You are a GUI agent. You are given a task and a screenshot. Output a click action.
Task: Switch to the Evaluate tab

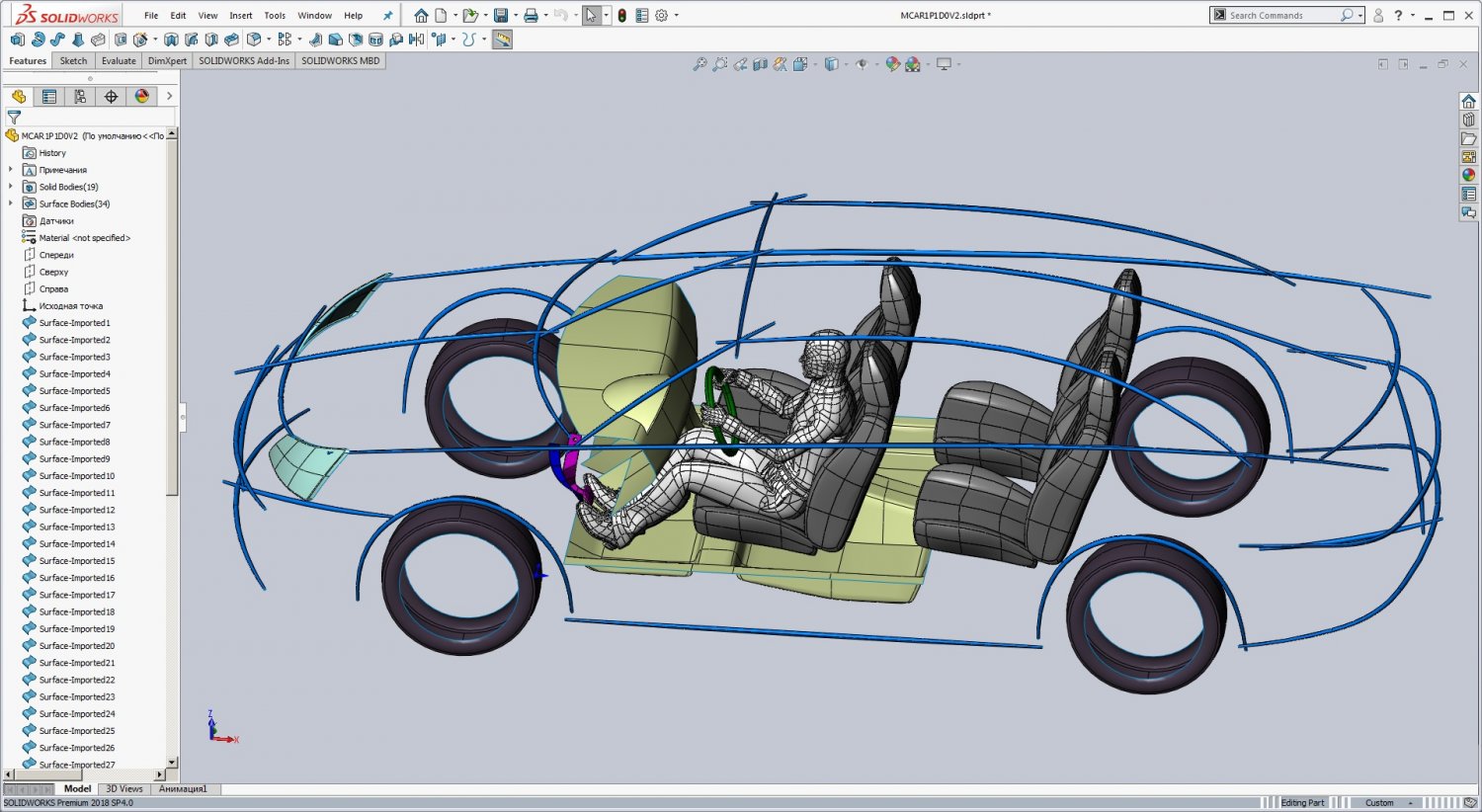tap(119, 61)
